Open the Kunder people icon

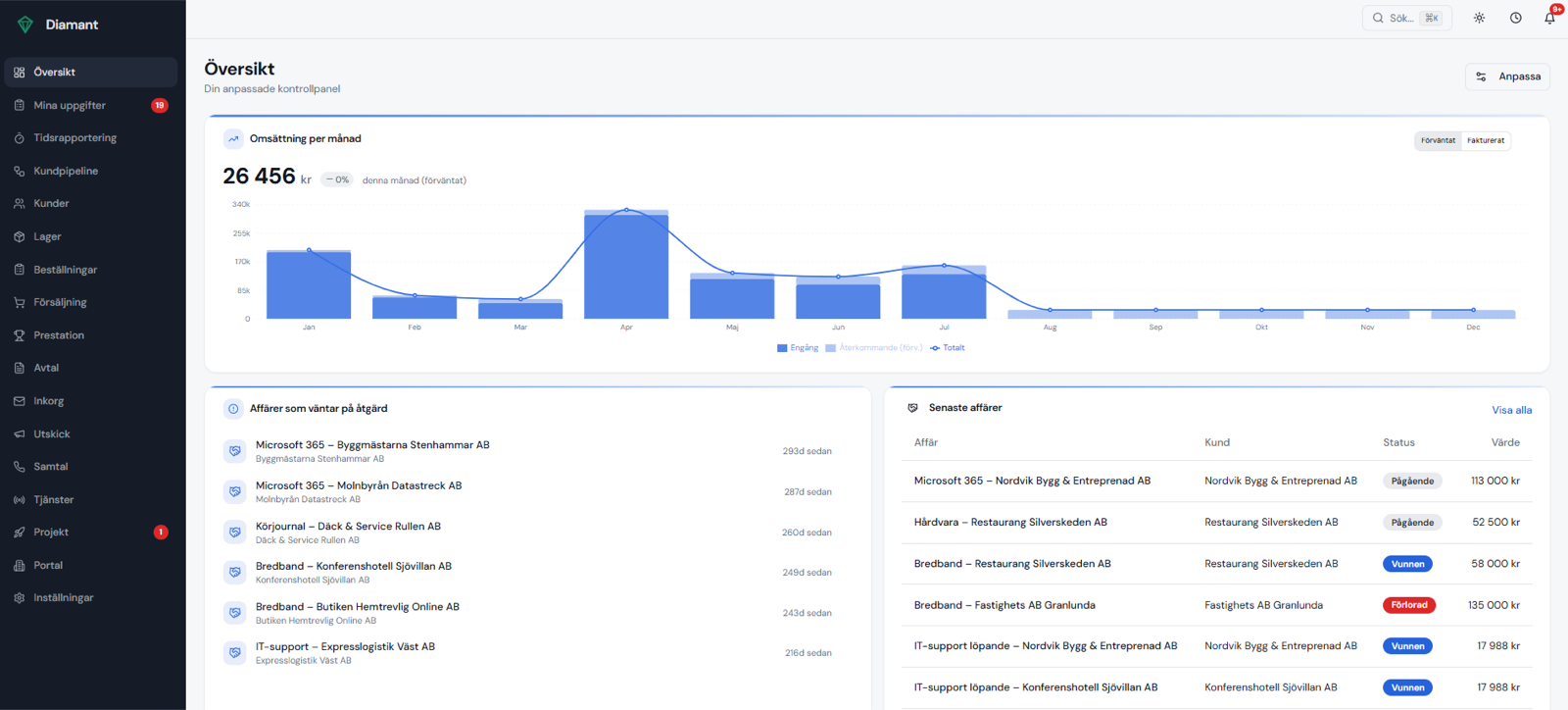[x=19, y=204]
